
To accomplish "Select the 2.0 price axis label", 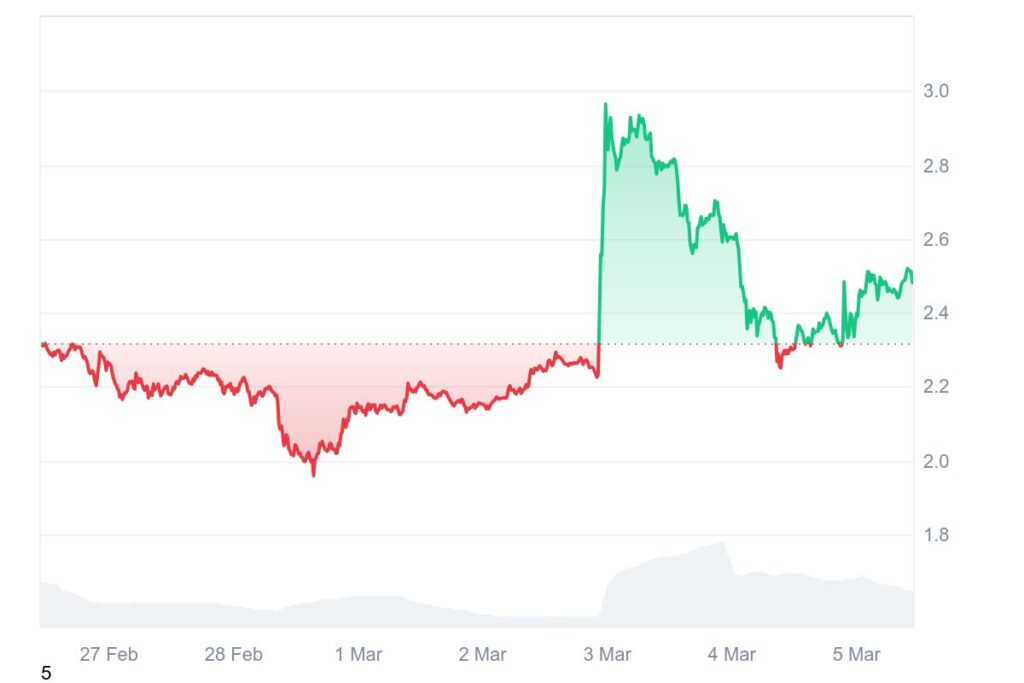I will [x=935, y=461].
